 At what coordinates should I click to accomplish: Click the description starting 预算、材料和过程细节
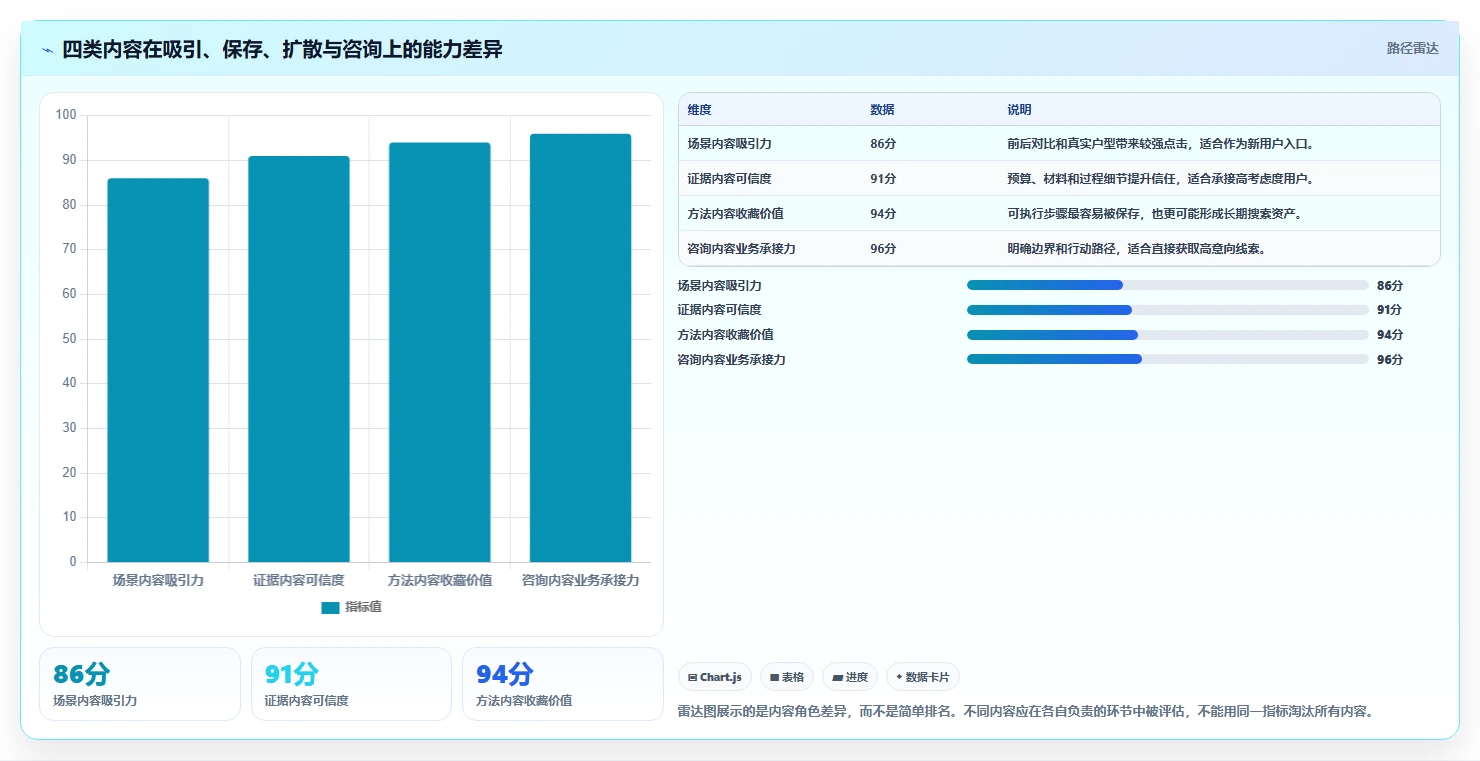coord(1160,179)
